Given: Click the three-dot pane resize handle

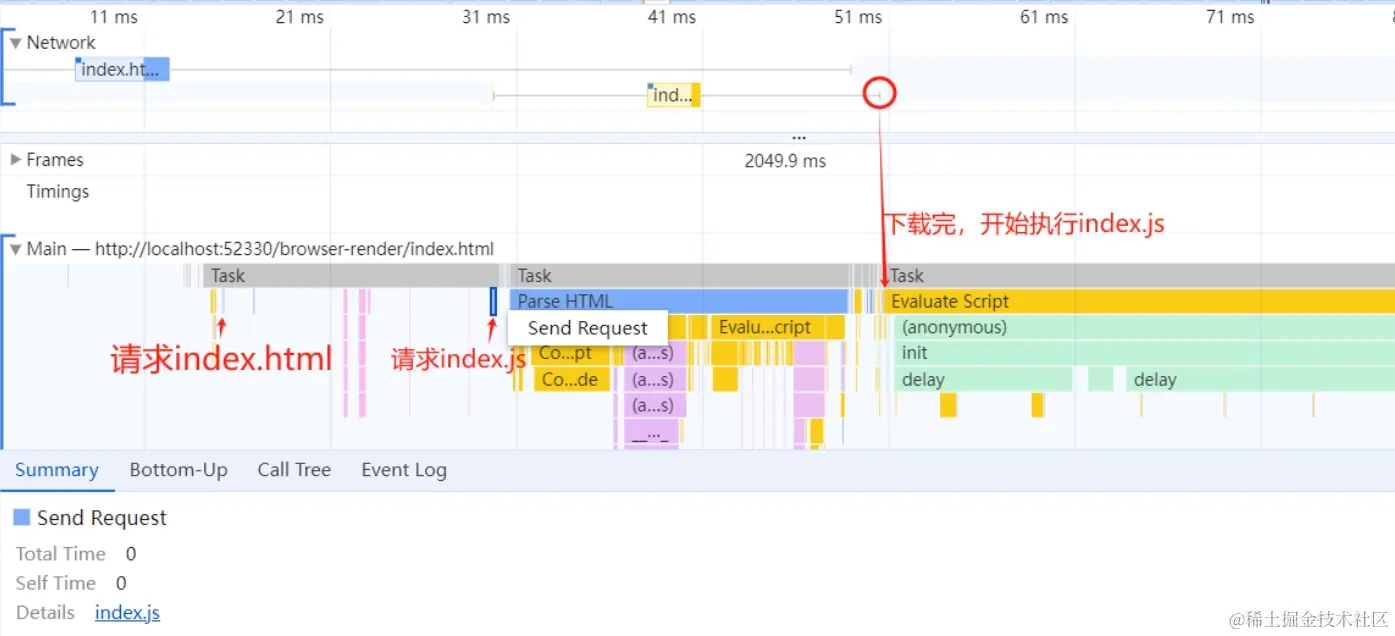Looking at the screenshot, I should [798, 137].
